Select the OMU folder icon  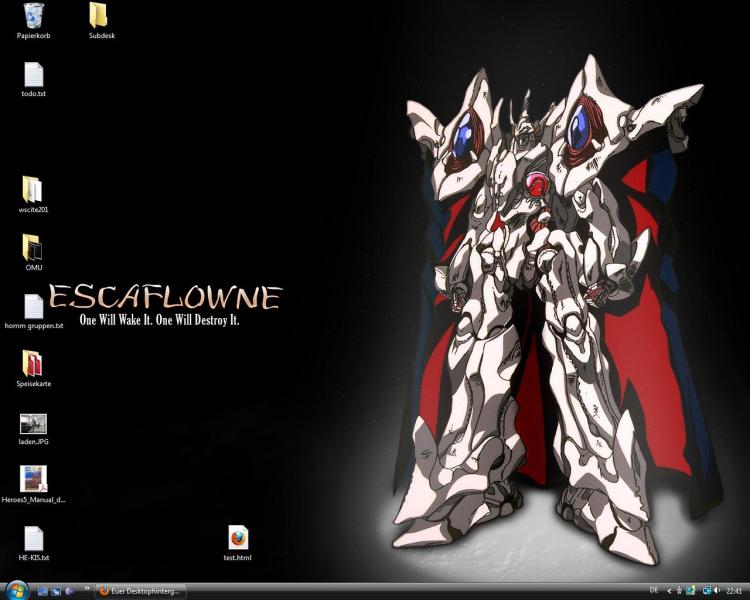coord(32,247)
